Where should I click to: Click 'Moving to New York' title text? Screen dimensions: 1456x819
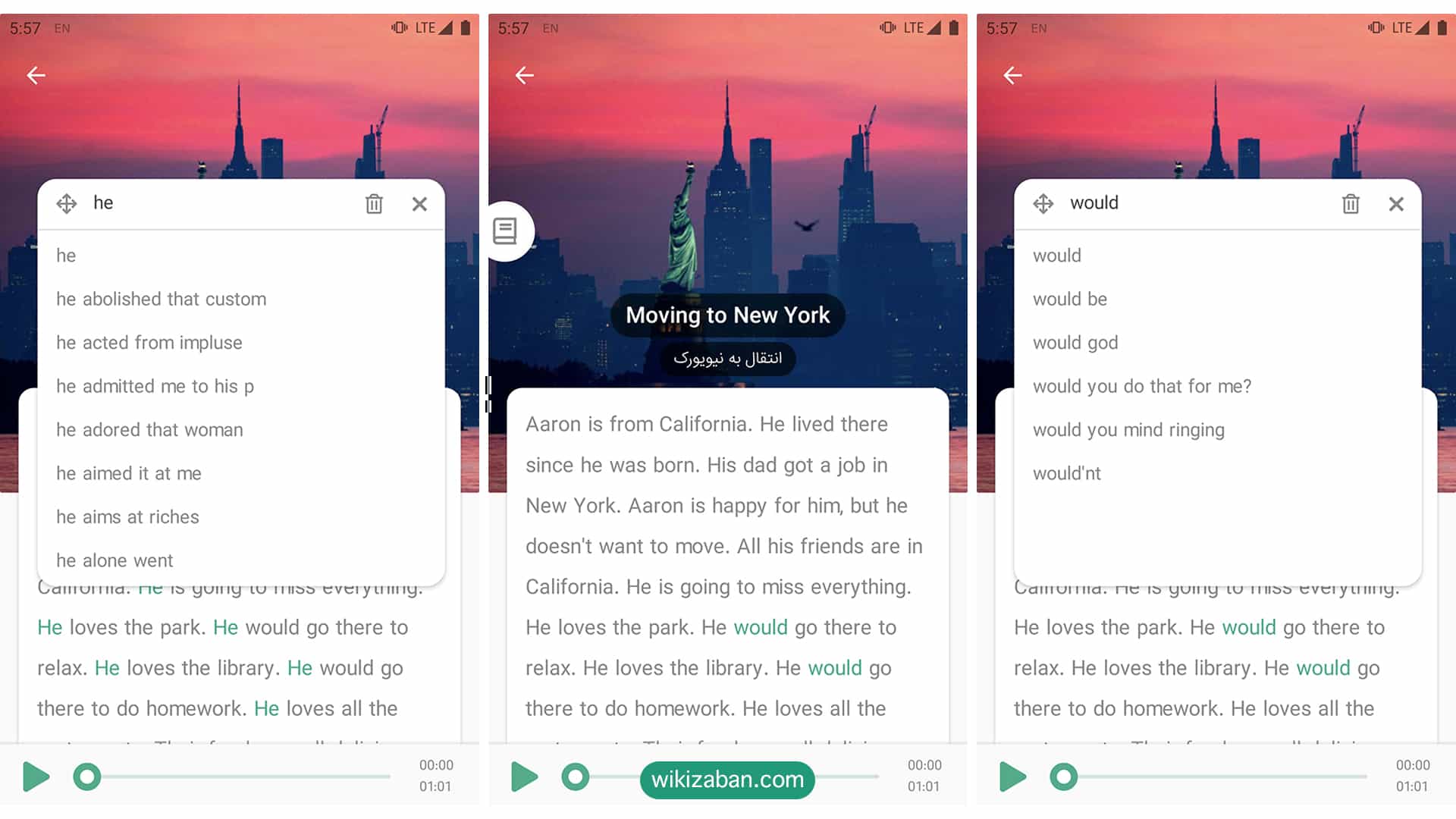coord(727,314)
